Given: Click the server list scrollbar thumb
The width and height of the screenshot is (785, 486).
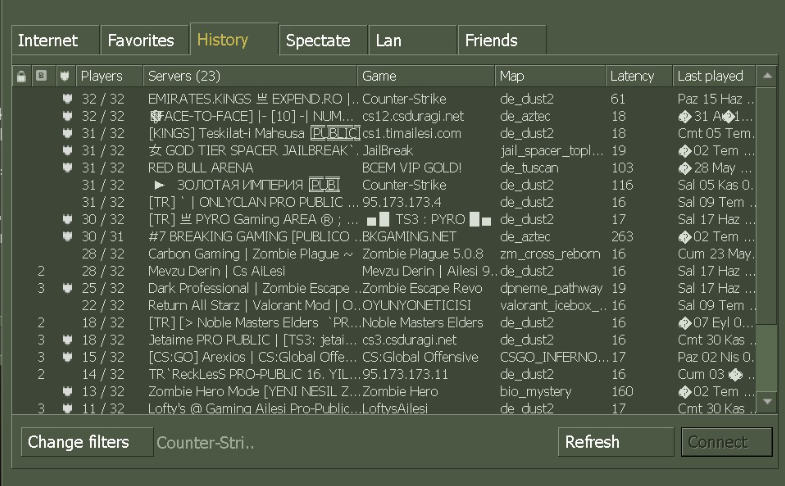Looking at the screenshot, I should tap(767, 206).
